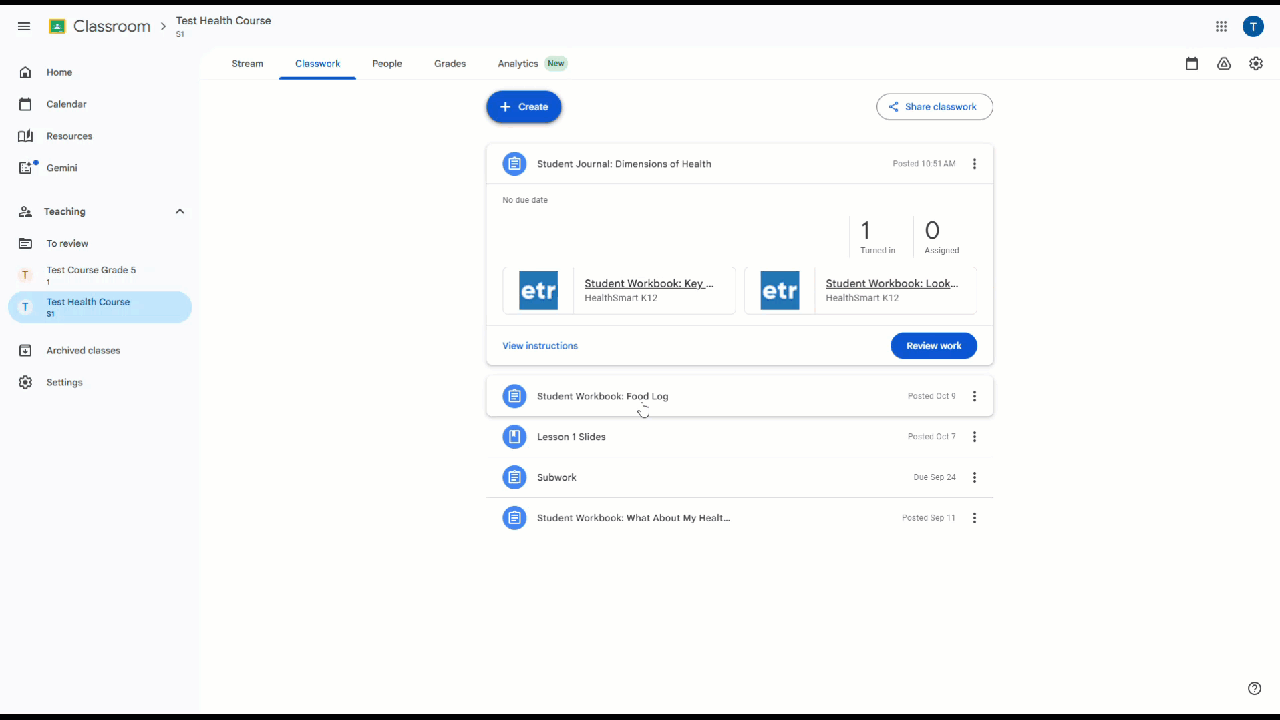Collapse the Teaching section

pyautogui.click(x=180, y=212)
